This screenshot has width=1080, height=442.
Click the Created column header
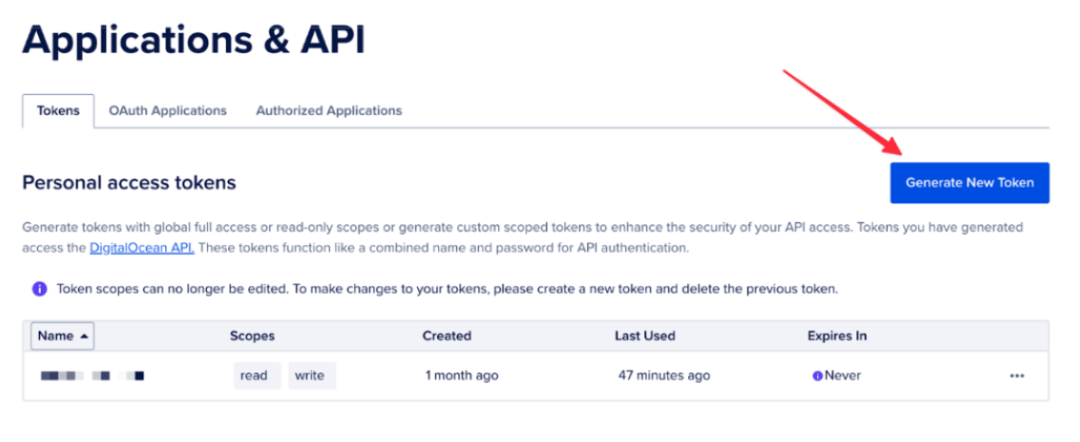(446, 336)
